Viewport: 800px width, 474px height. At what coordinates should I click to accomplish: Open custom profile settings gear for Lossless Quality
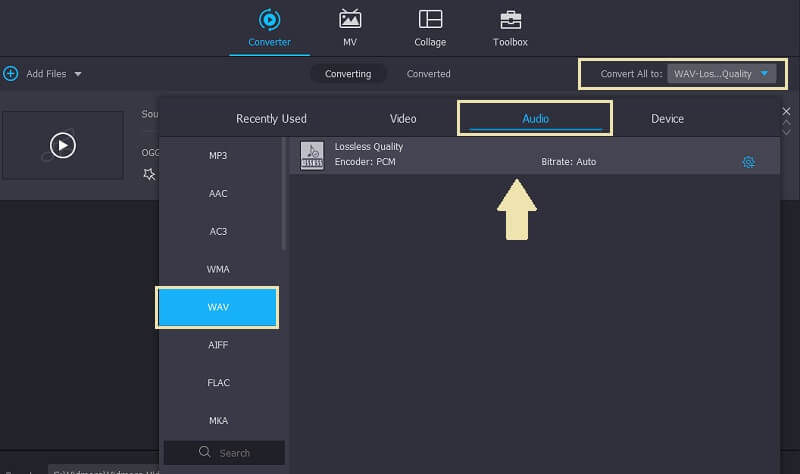pyautogui.click(x=748, y=162)
